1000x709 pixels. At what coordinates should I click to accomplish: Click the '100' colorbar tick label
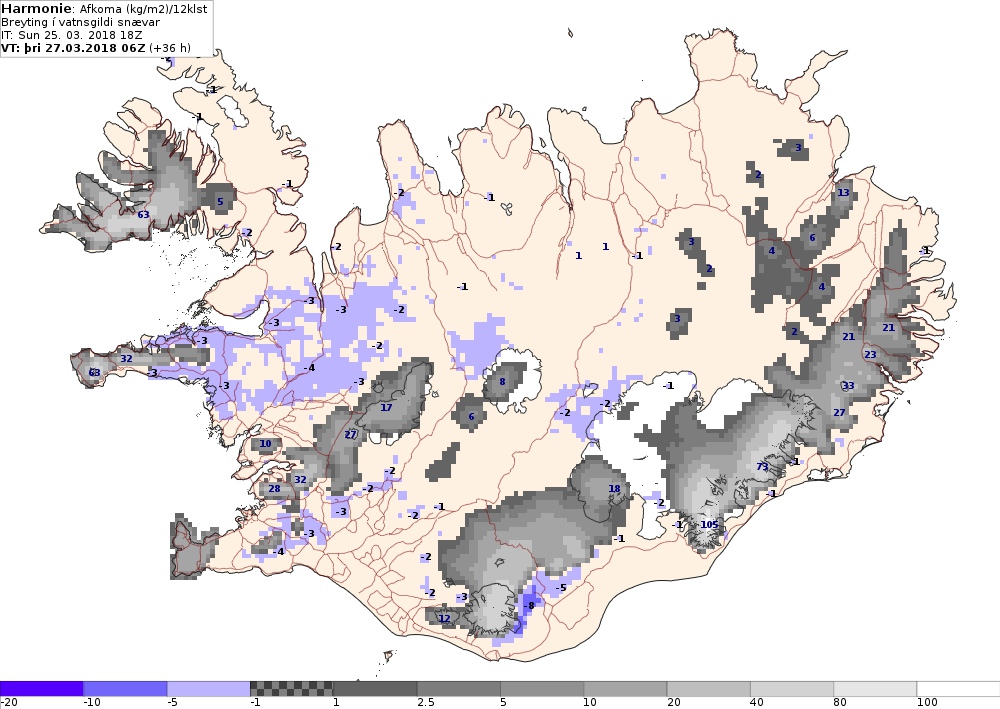click(x=927, y=703)
